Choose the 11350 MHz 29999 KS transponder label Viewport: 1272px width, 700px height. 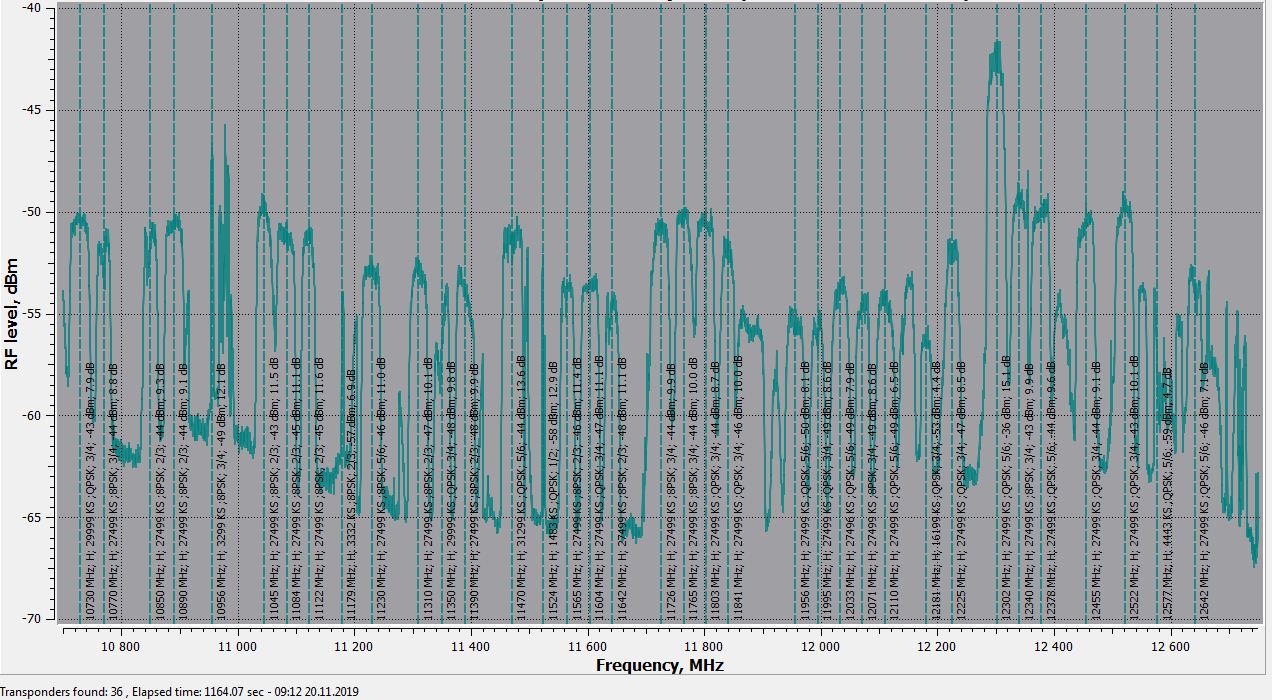tap(451, 488)
